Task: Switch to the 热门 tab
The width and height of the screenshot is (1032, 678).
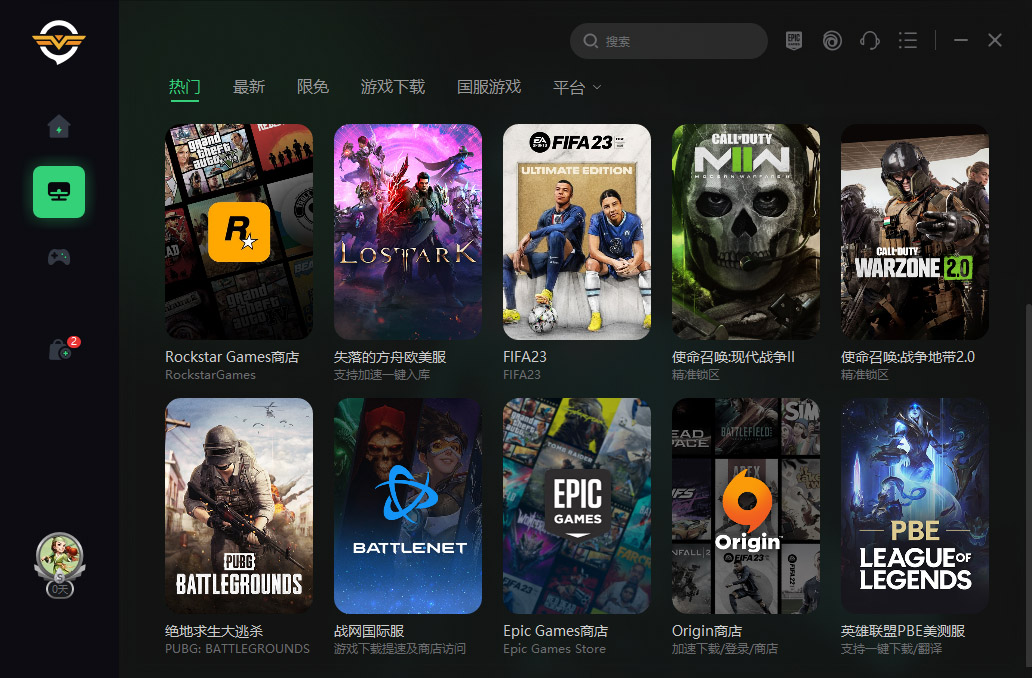Action: 184,87
